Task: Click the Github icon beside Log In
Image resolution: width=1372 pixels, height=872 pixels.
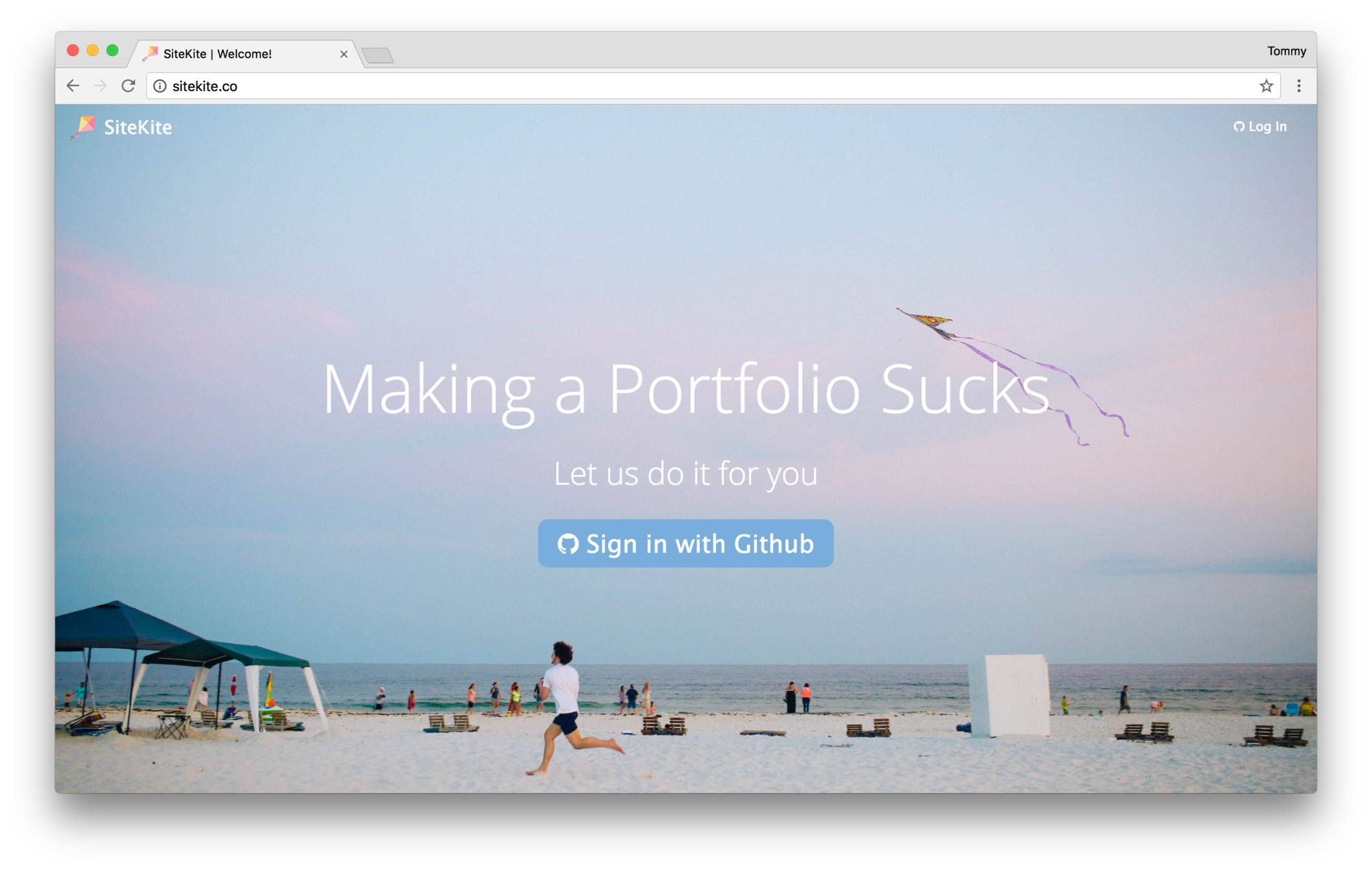Action: click(1238, 127)
